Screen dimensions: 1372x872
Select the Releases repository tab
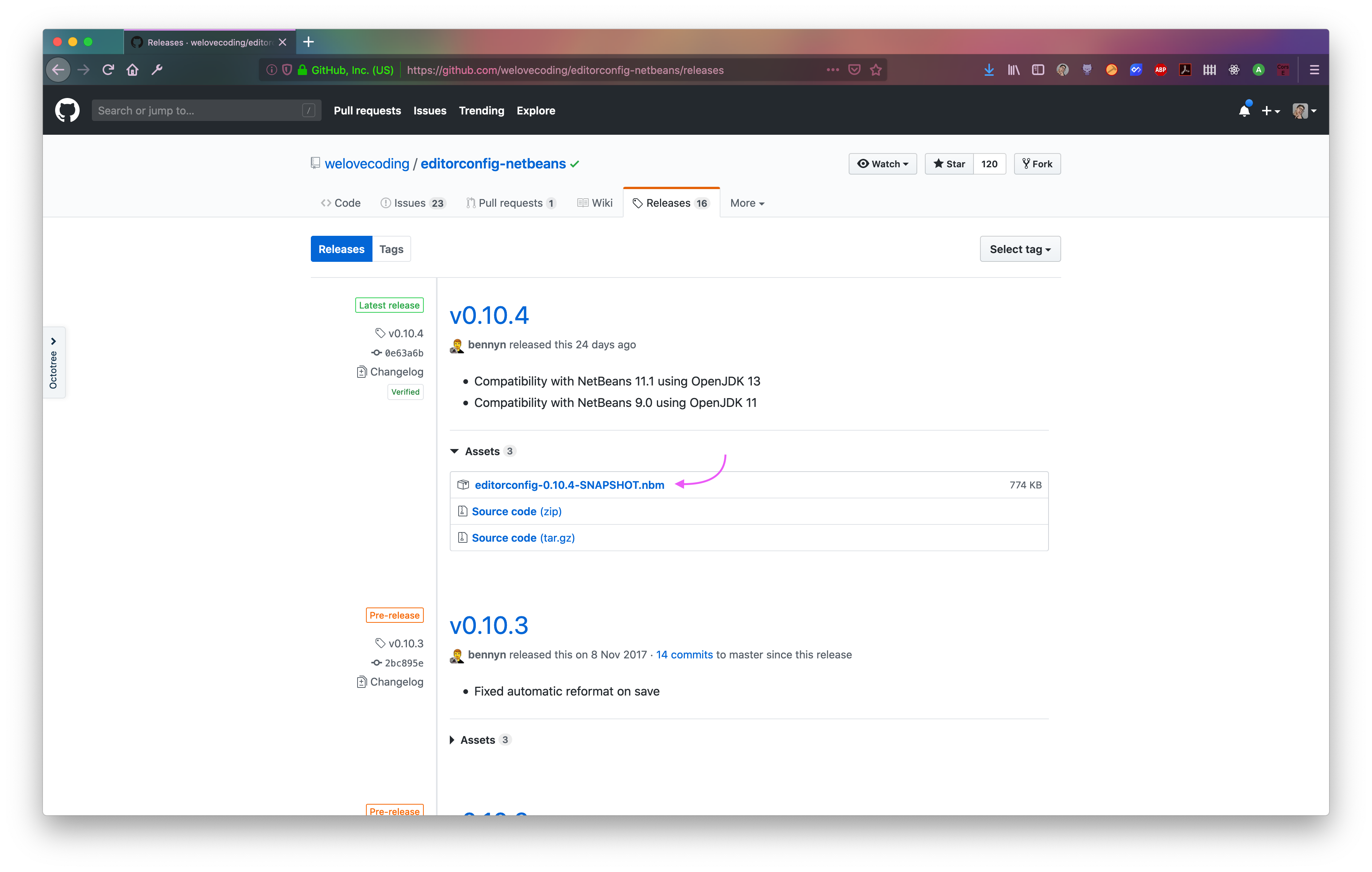[x=671, y=203]
